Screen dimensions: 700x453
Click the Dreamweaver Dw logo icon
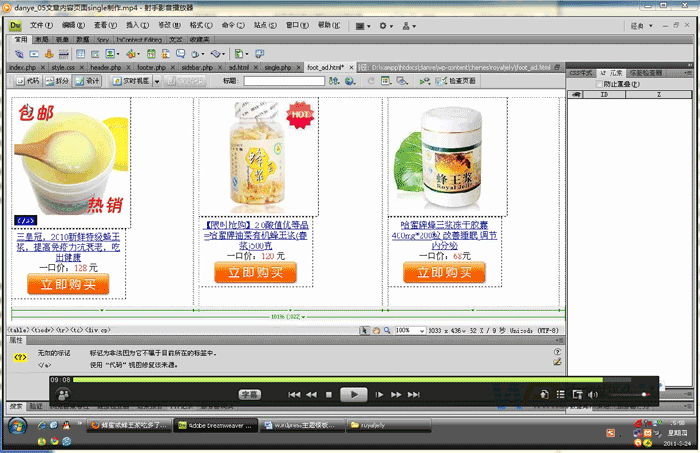point(16,26)
